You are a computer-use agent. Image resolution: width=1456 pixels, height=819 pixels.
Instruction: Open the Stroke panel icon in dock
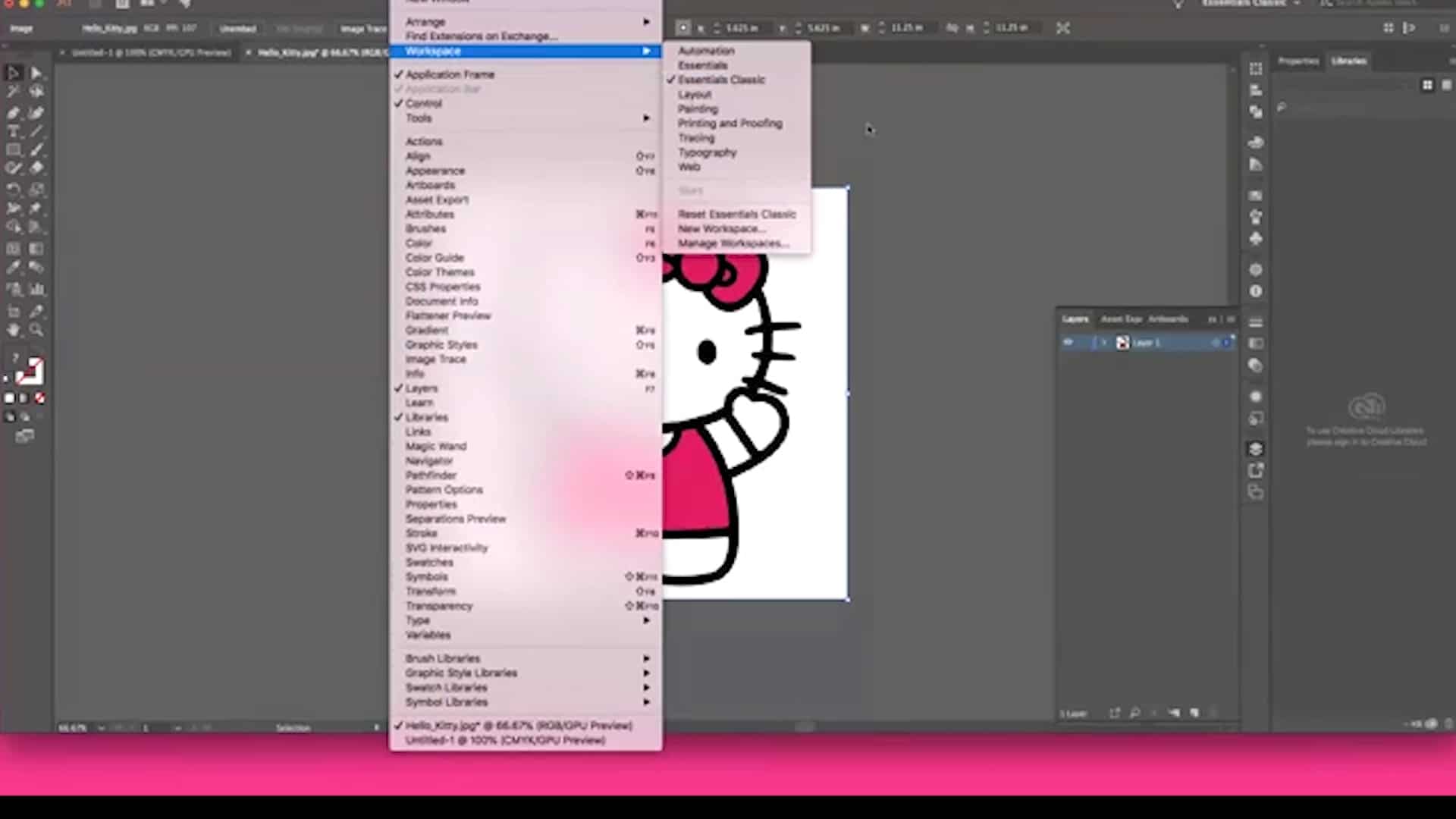tap(1256, 322)
